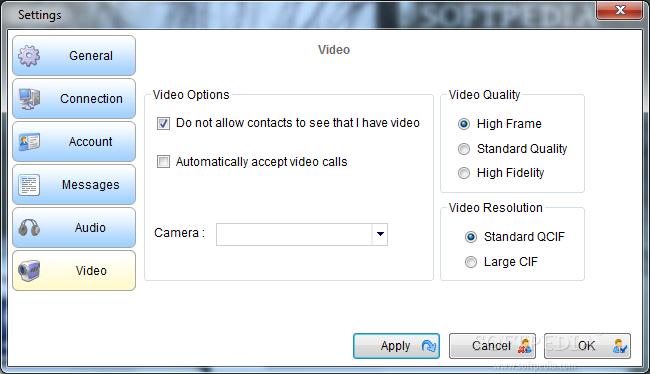
Task: Click the headphones icon on Audio
Action: point(29,227)
